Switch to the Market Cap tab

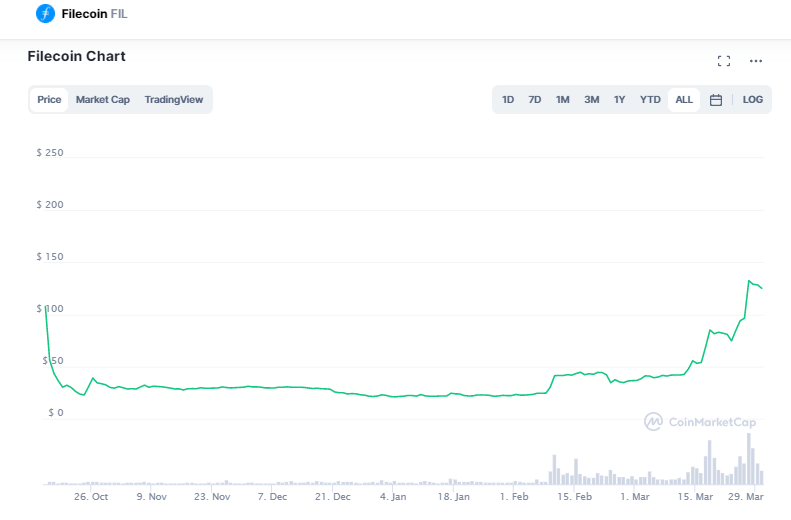coord(103,99)
